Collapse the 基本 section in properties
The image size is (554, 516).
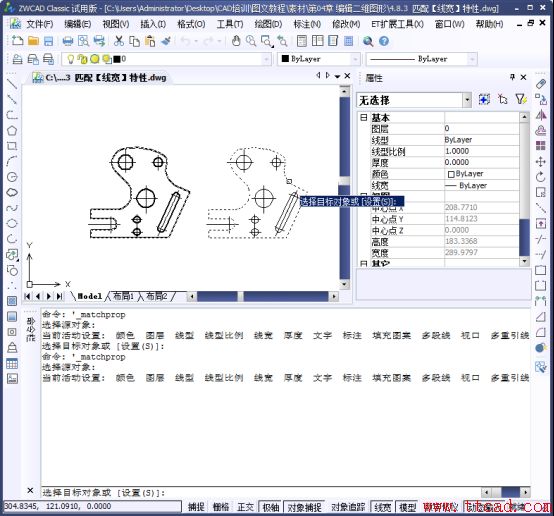pyautogui.click(x=364, y=117)
